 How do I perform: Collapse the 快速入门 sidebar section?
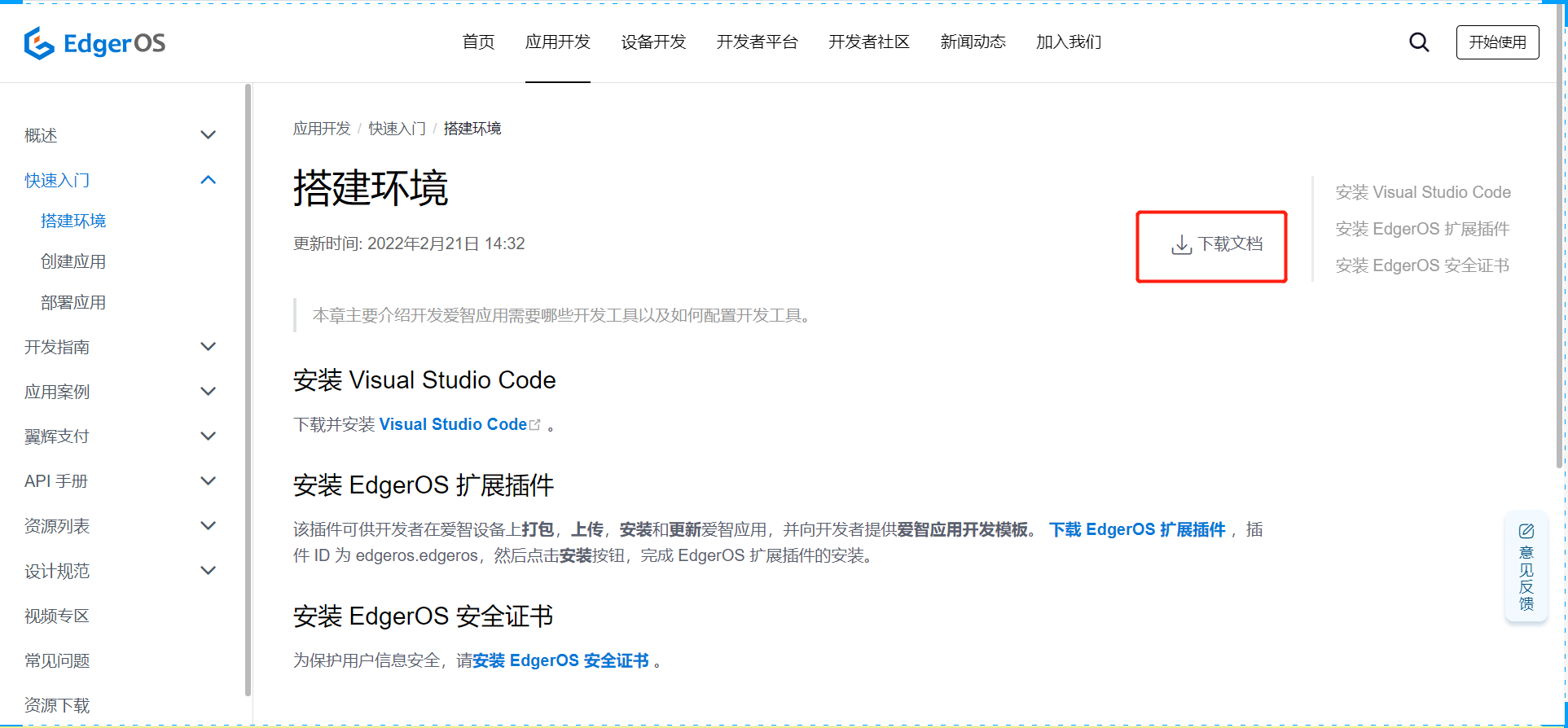(x=209, y=180)
